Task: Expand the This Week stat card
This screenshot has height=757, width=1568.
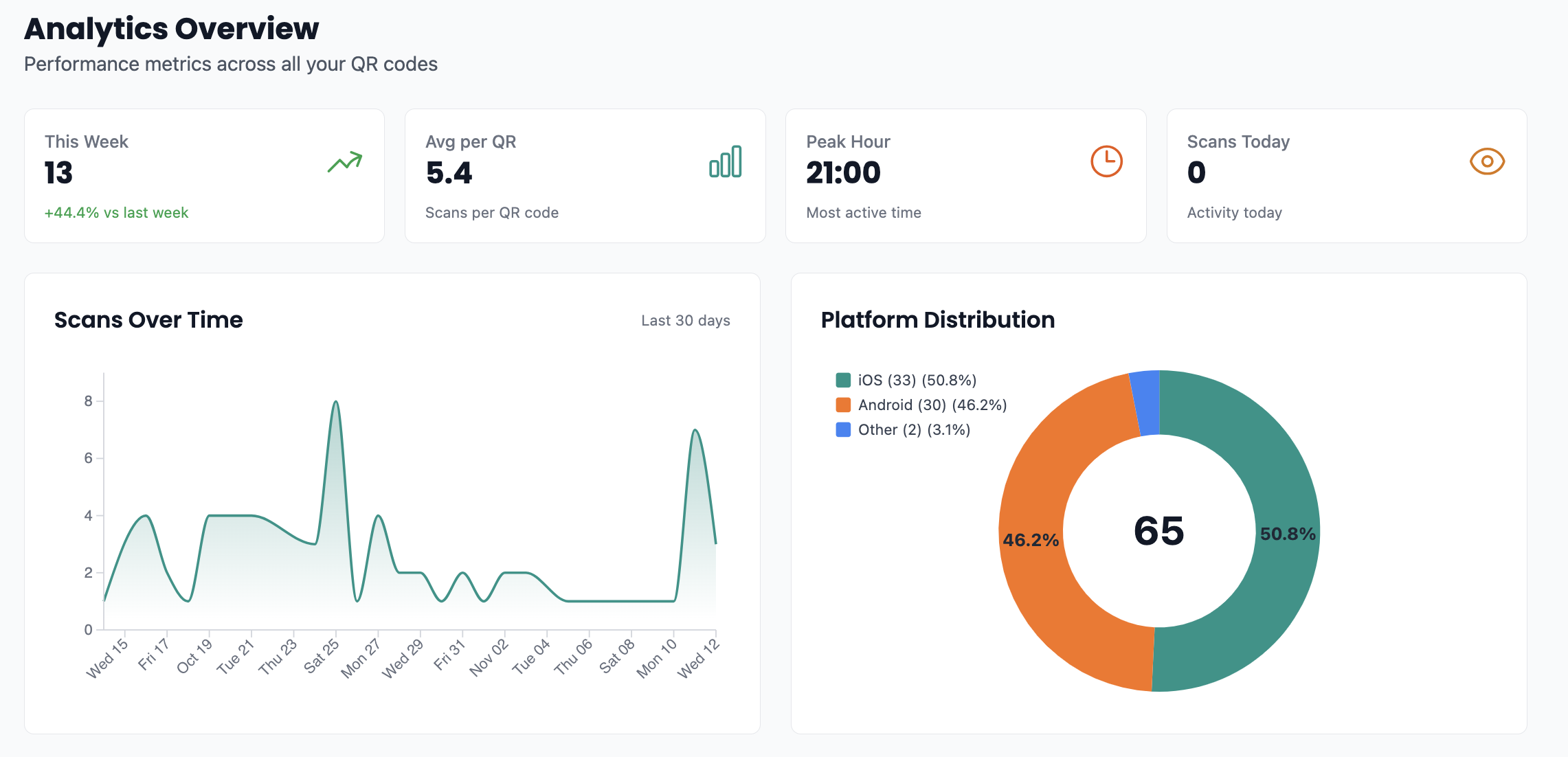Action: [203, 175]
